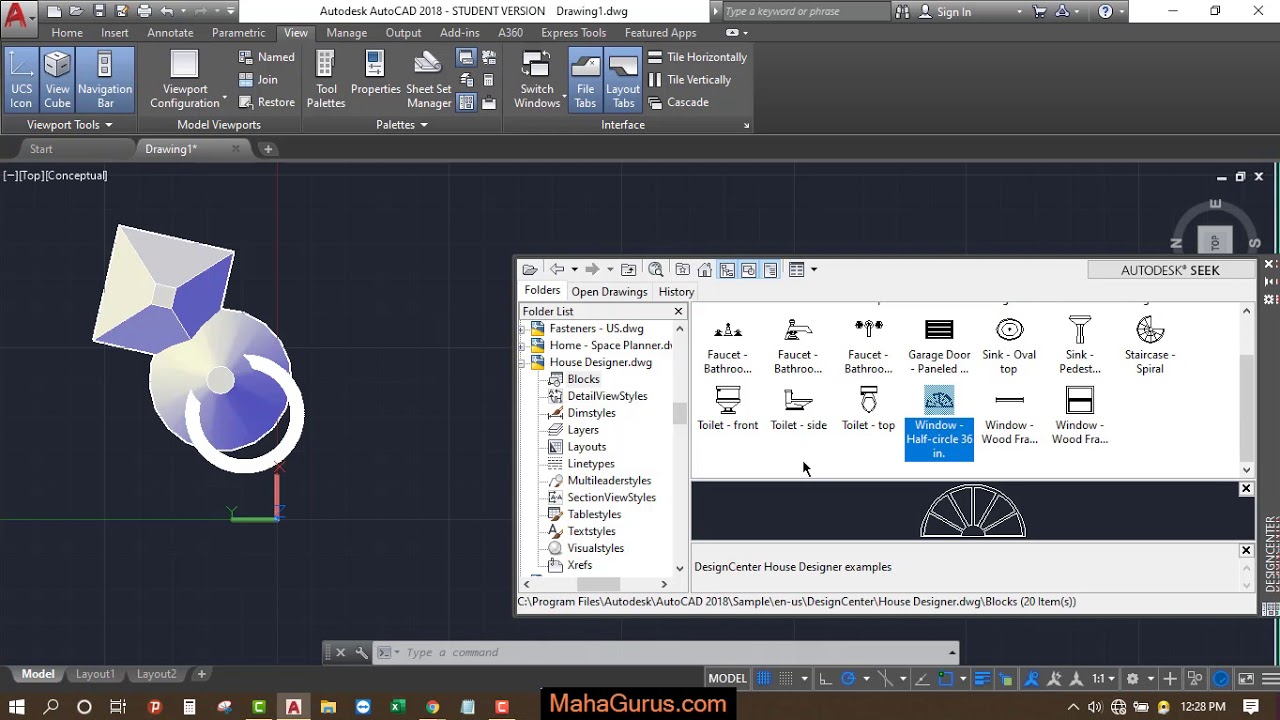Select Sink - Oval top block
The image size is (1280, 720).
pyautogui.click(x=1009, y=346)
